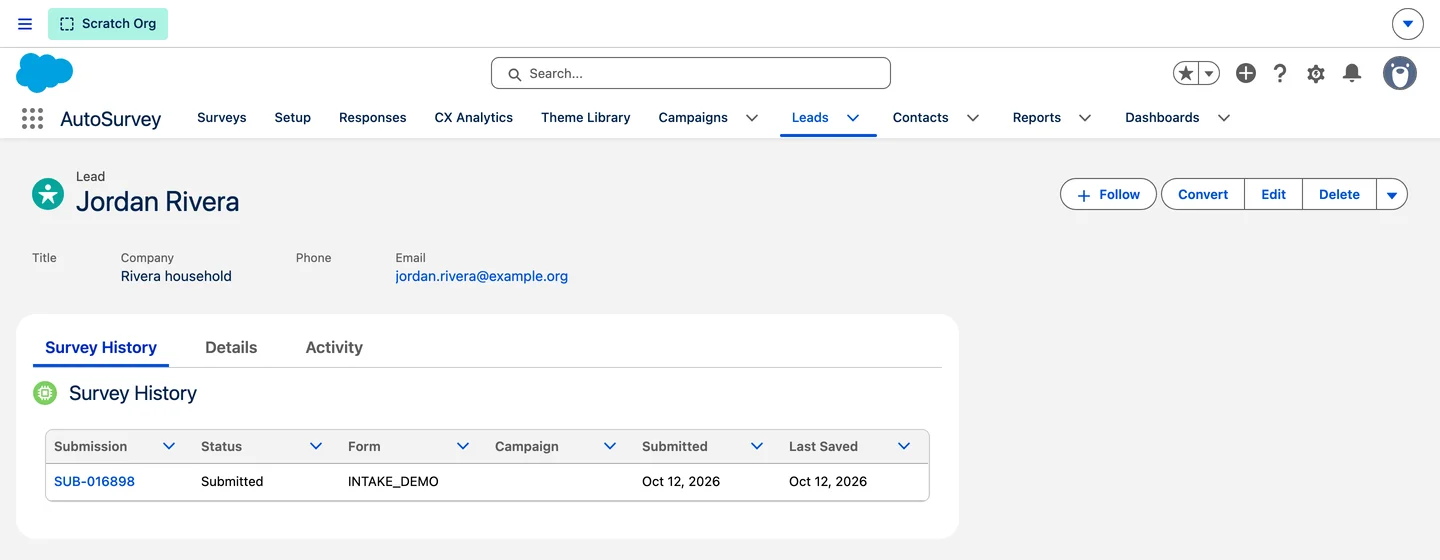Click the Rivera household company value
This screenshot has height=560, width=1440.
coord(176,276)
